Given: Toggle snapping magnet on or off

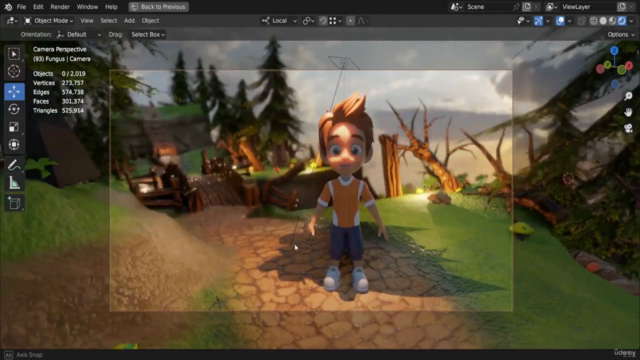Looking at the screenshot, I should [323, 21].
